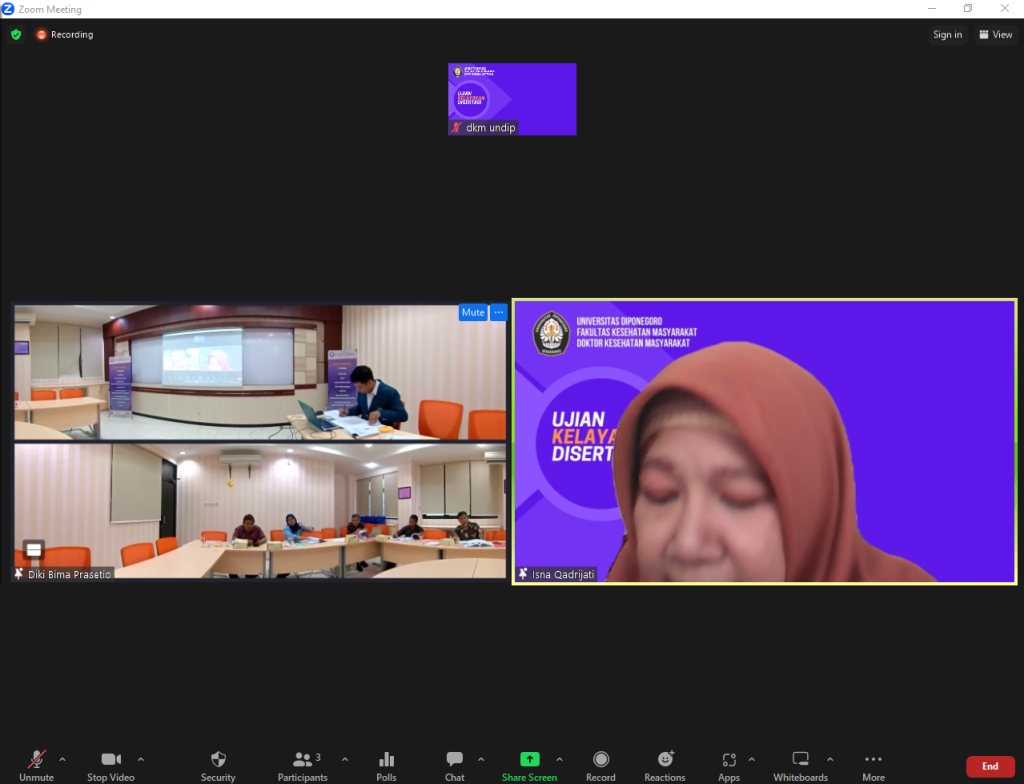
Task: Mute Diki Bima Prasetio's video tile
Action: (473, 313)
